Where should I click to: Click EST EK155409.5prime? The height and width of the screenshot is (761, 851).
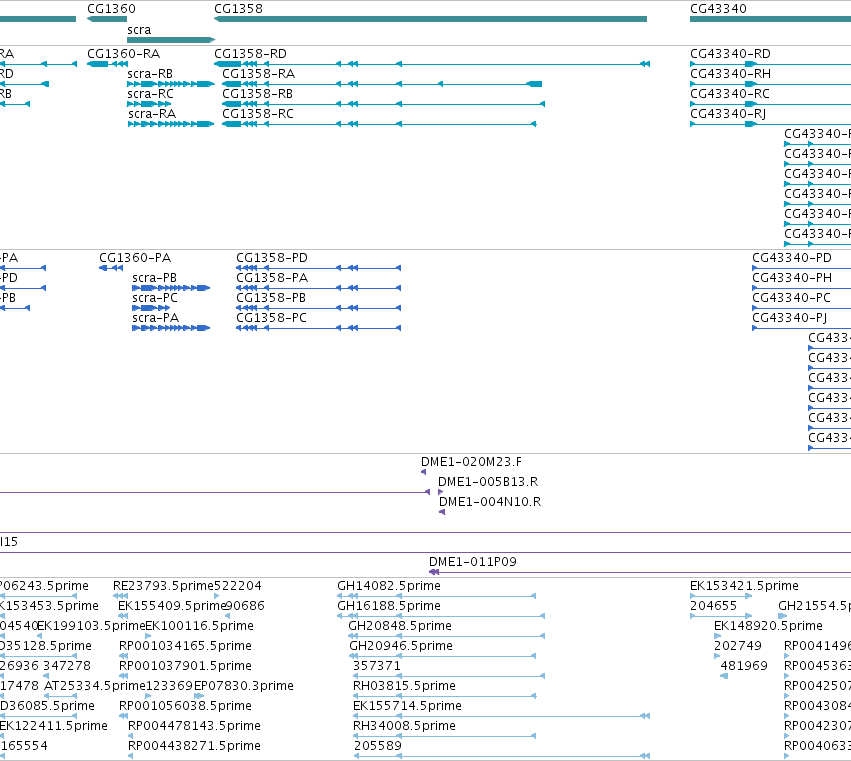coord(172,606)
